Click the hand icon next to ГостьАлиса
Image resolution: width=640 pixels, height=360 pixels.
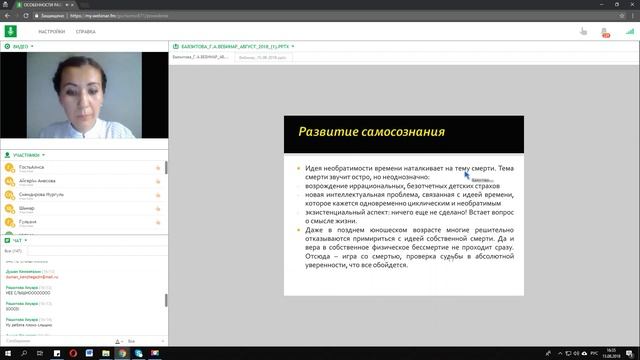[158, 168]
